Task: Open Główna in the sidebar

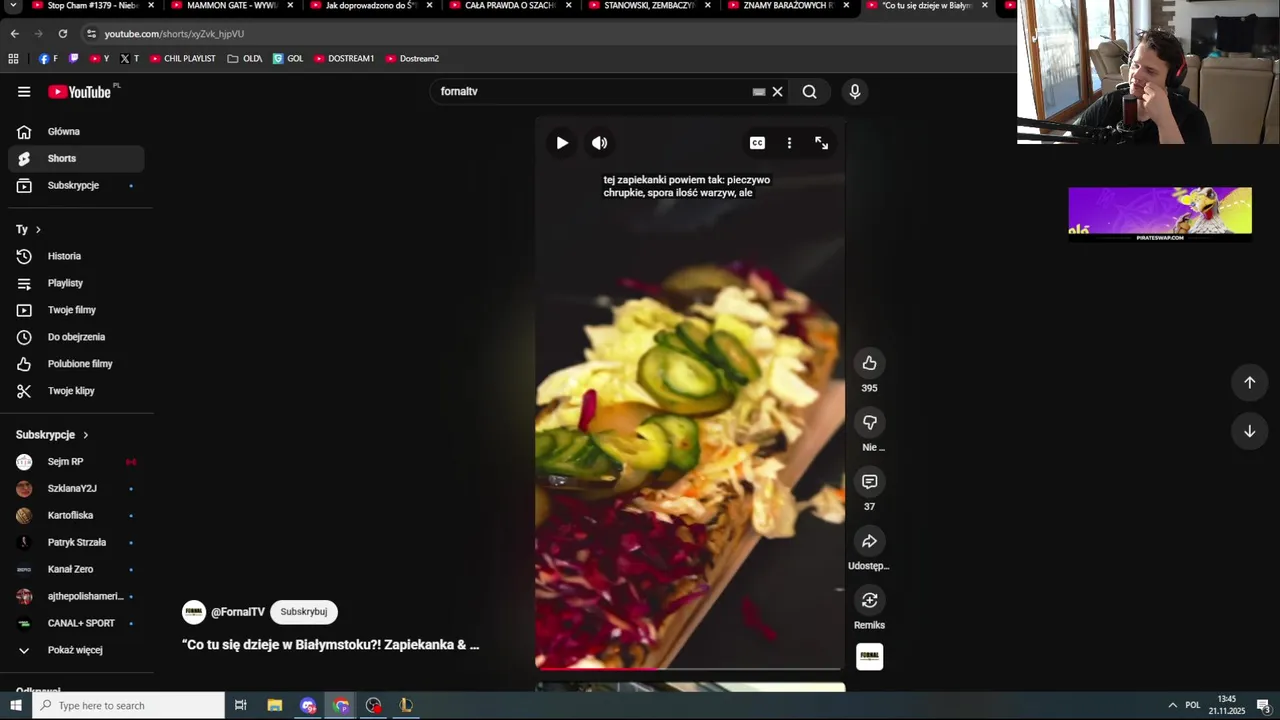Action: pyautogui.click(x=76, y=132)
